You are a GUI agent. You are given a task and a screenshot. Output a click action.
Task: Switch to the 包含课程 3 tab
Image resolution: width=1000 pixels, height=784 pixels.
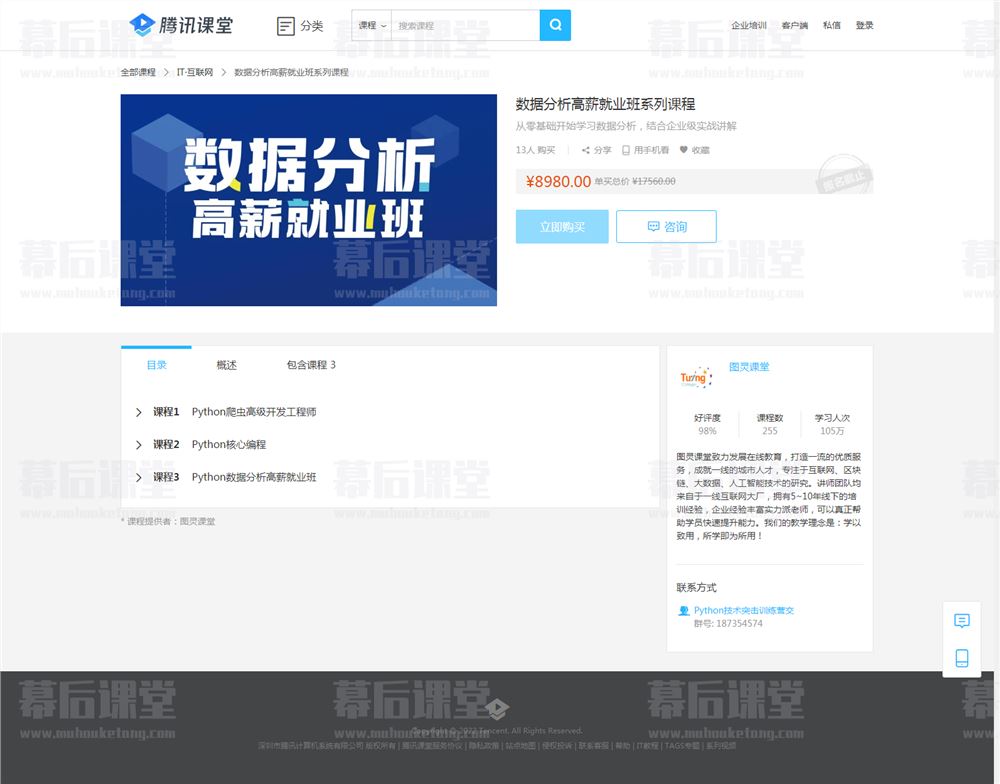point(311,365)
